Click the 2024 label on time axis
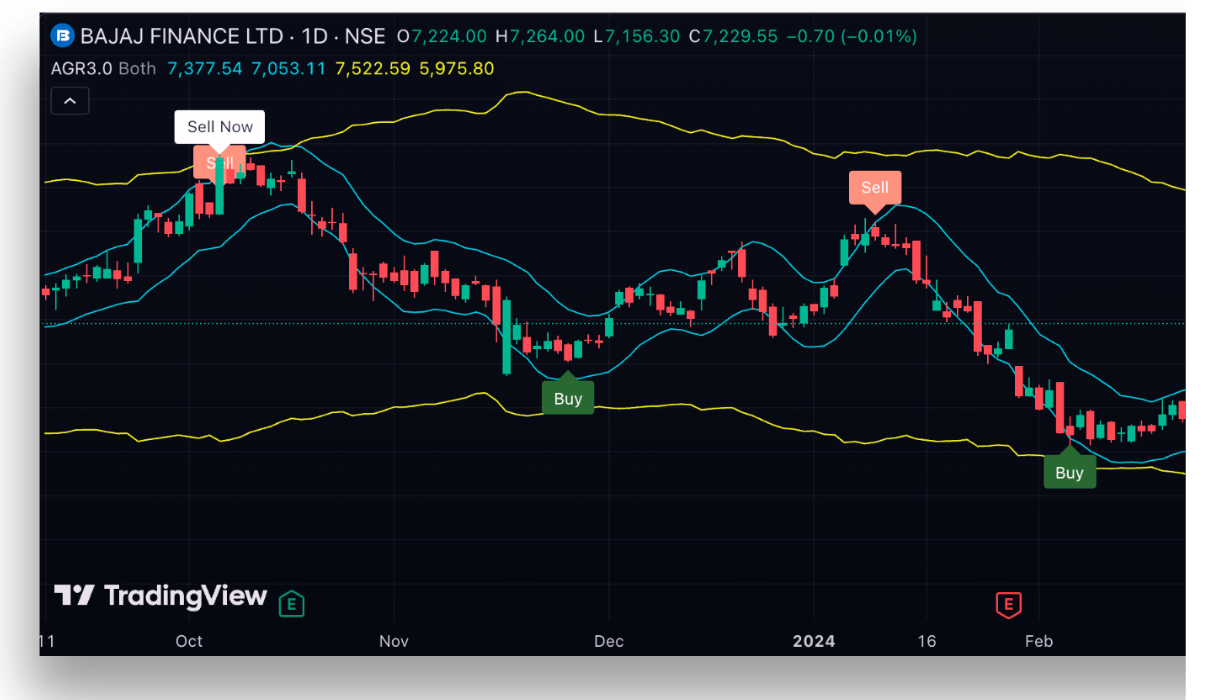The height and width of the screenshot is (700, 1211). pos(813,641)
